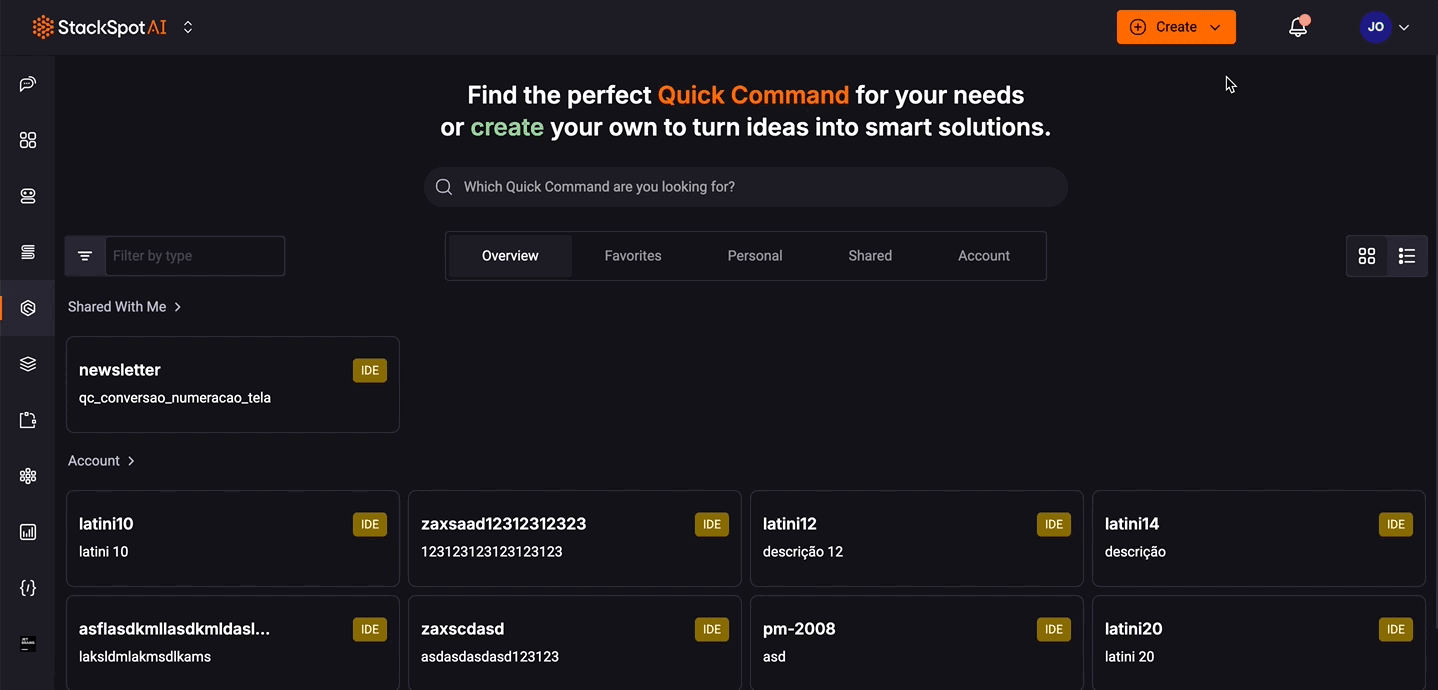The width and height of the screenshot is (1438, 690).
Task: Open the Chat icon in the sidebar
Action: click(27, 83)
